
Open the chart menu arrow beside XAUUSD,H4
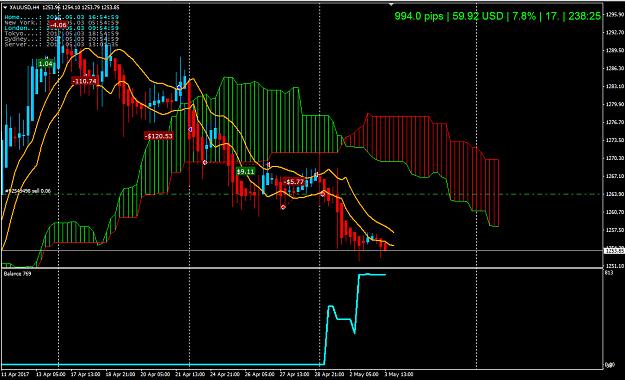pyautogui.click(x=5, y=7)
